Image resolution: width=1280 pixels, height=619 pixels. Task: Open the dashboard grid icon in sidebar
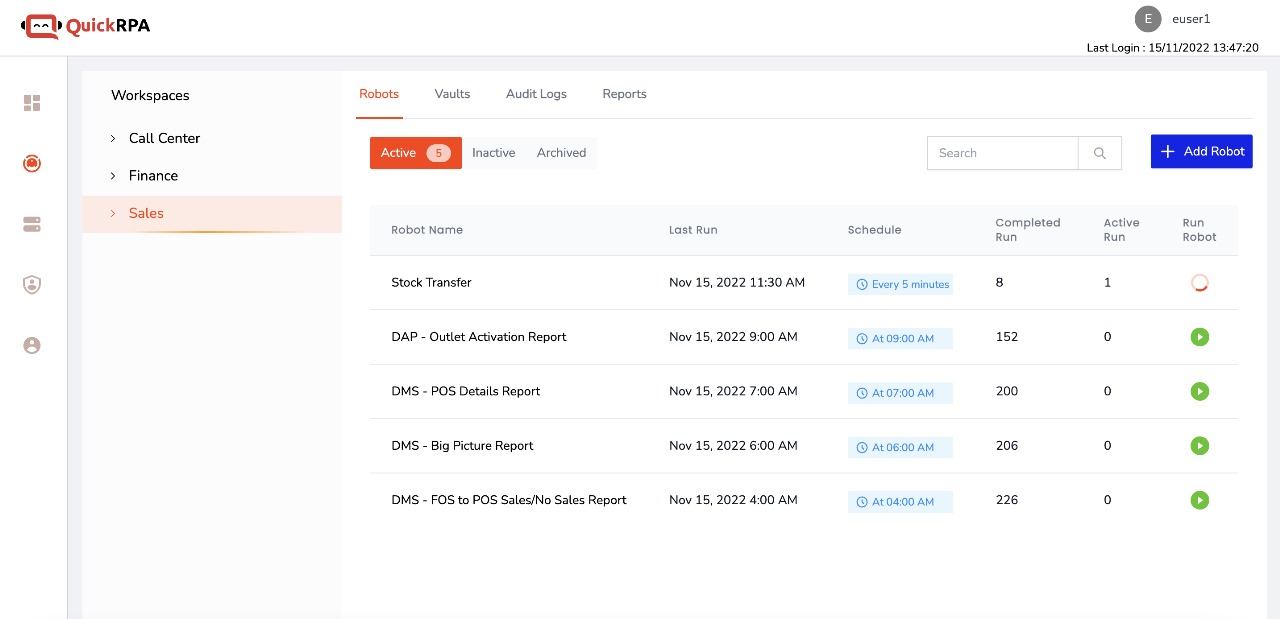tap(32, 103)
